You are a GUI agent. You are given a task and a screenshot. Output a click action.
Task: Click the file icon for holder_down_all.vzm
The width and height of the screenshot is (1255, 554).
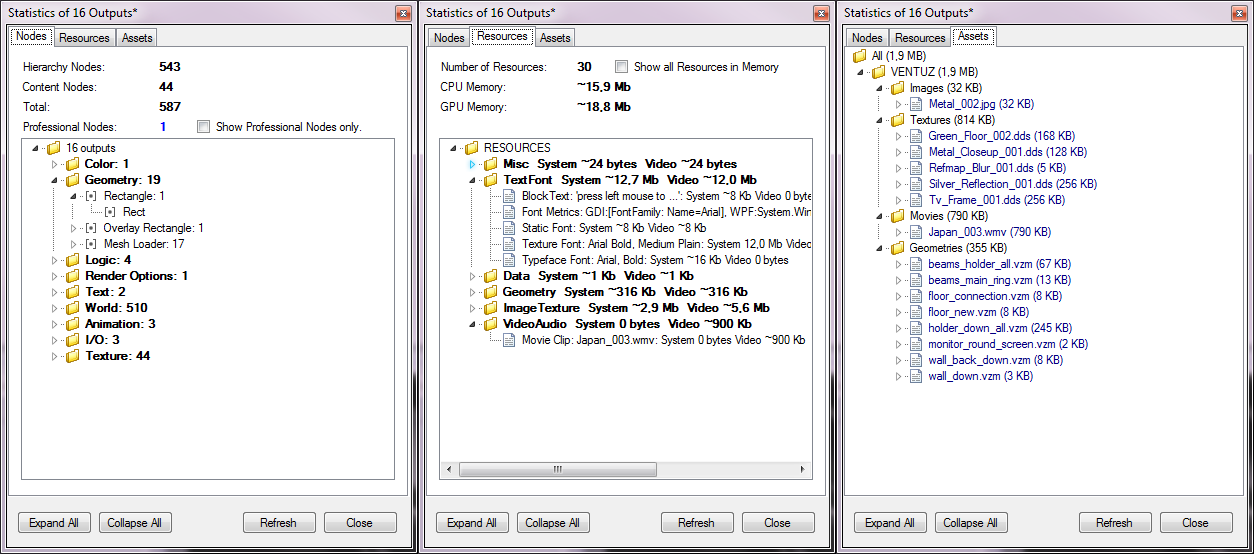coord(915,328)
